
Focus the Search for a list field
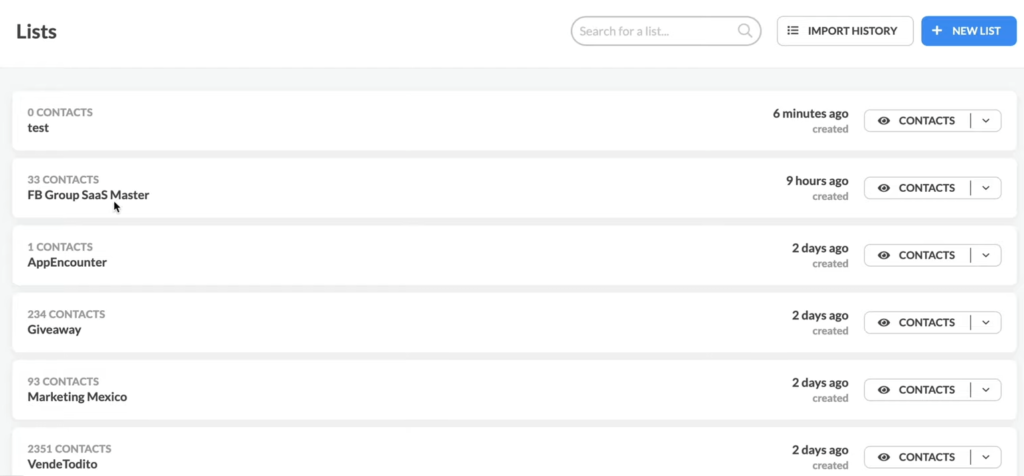(665, 31)
